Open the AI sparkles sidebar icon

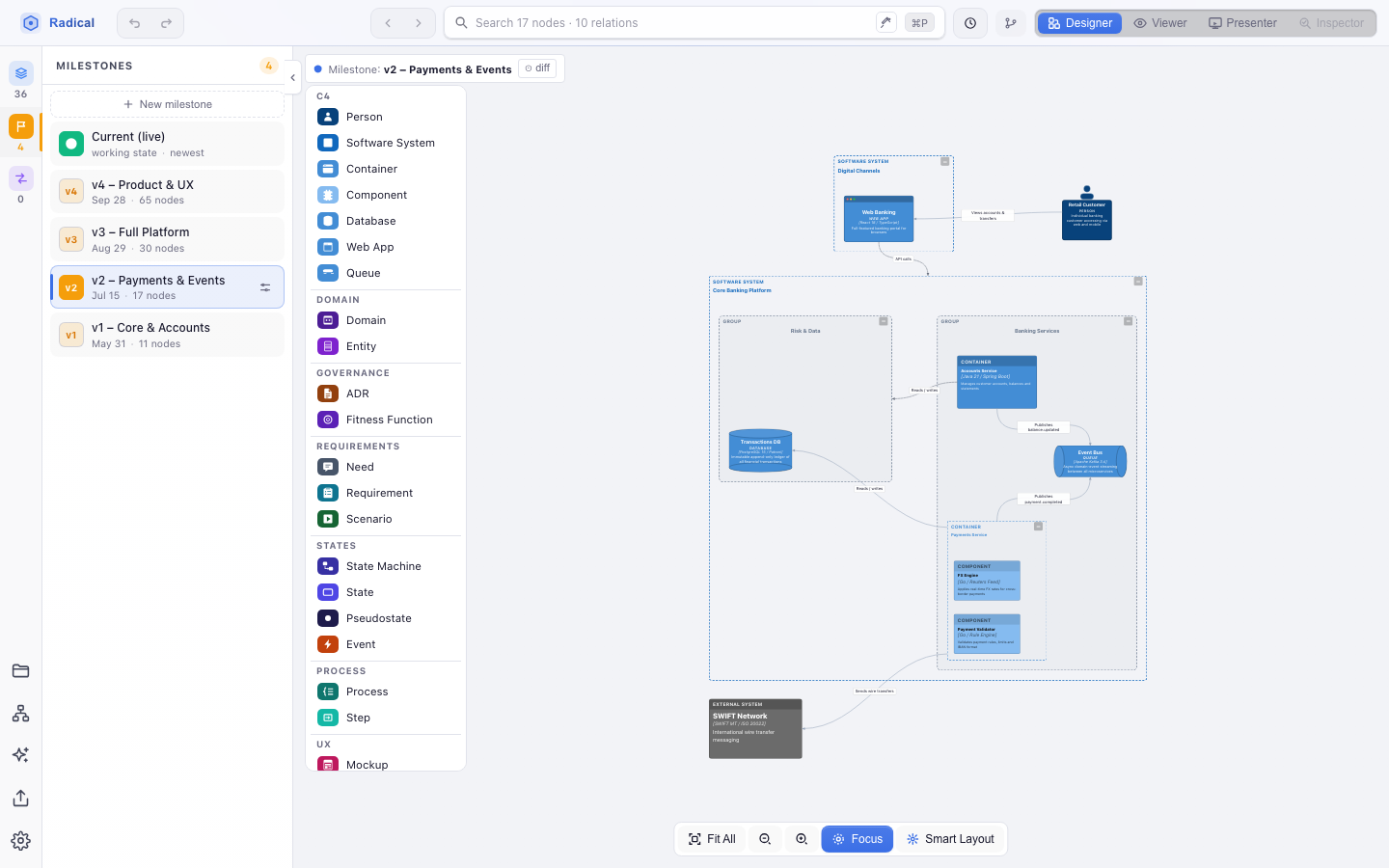tap(20, 755)
